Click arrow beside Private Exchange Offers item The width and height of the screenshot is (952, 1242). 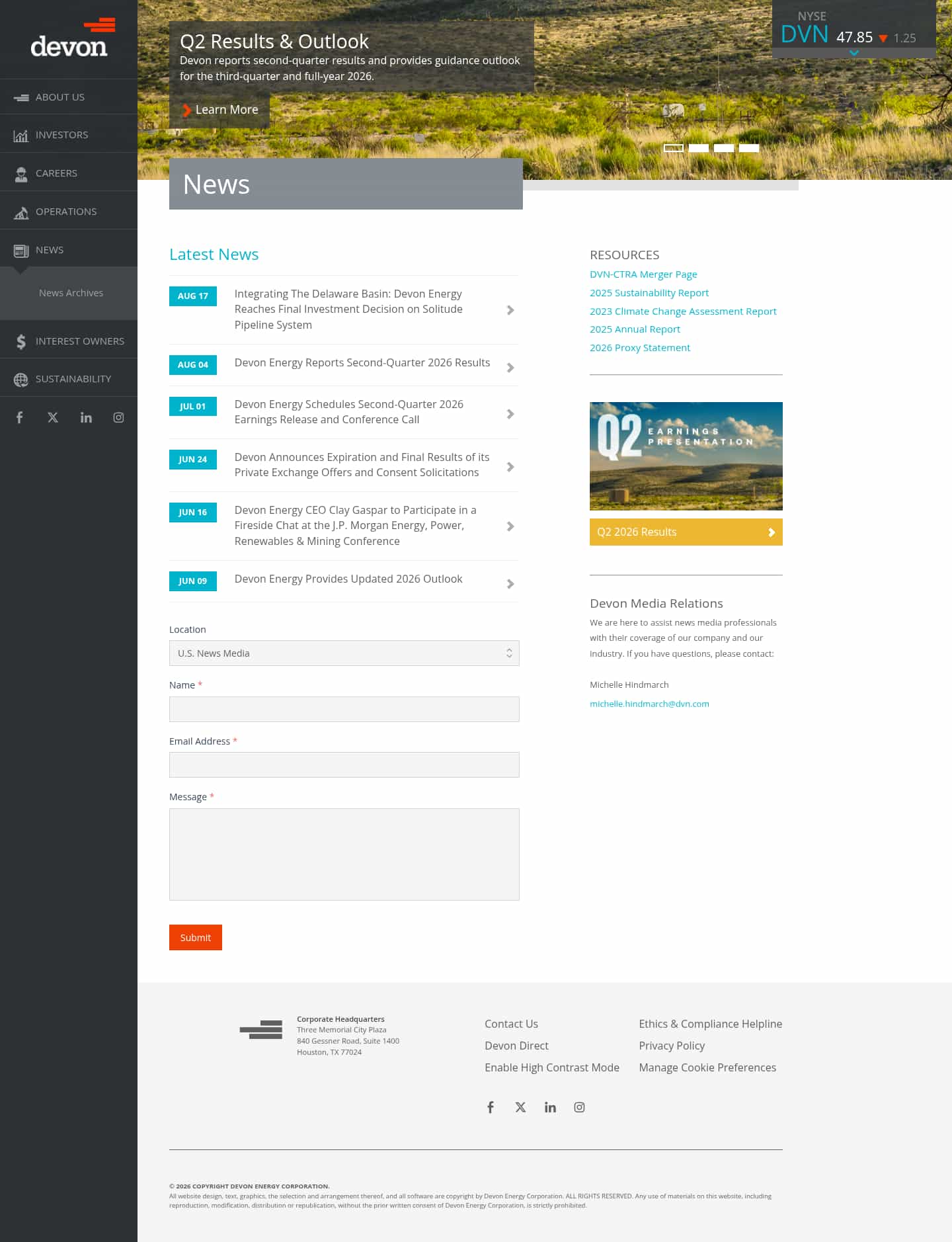[510, 467]
